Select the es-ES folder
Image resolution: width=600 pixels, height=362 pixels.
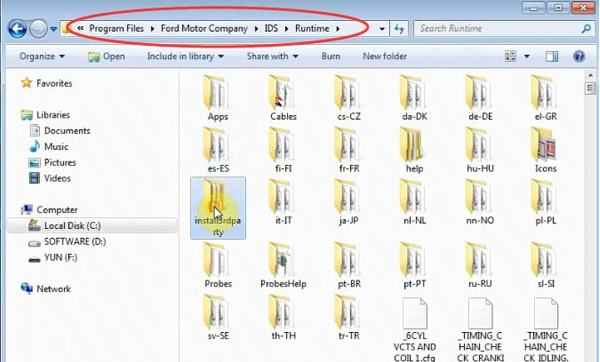(218, 150)
